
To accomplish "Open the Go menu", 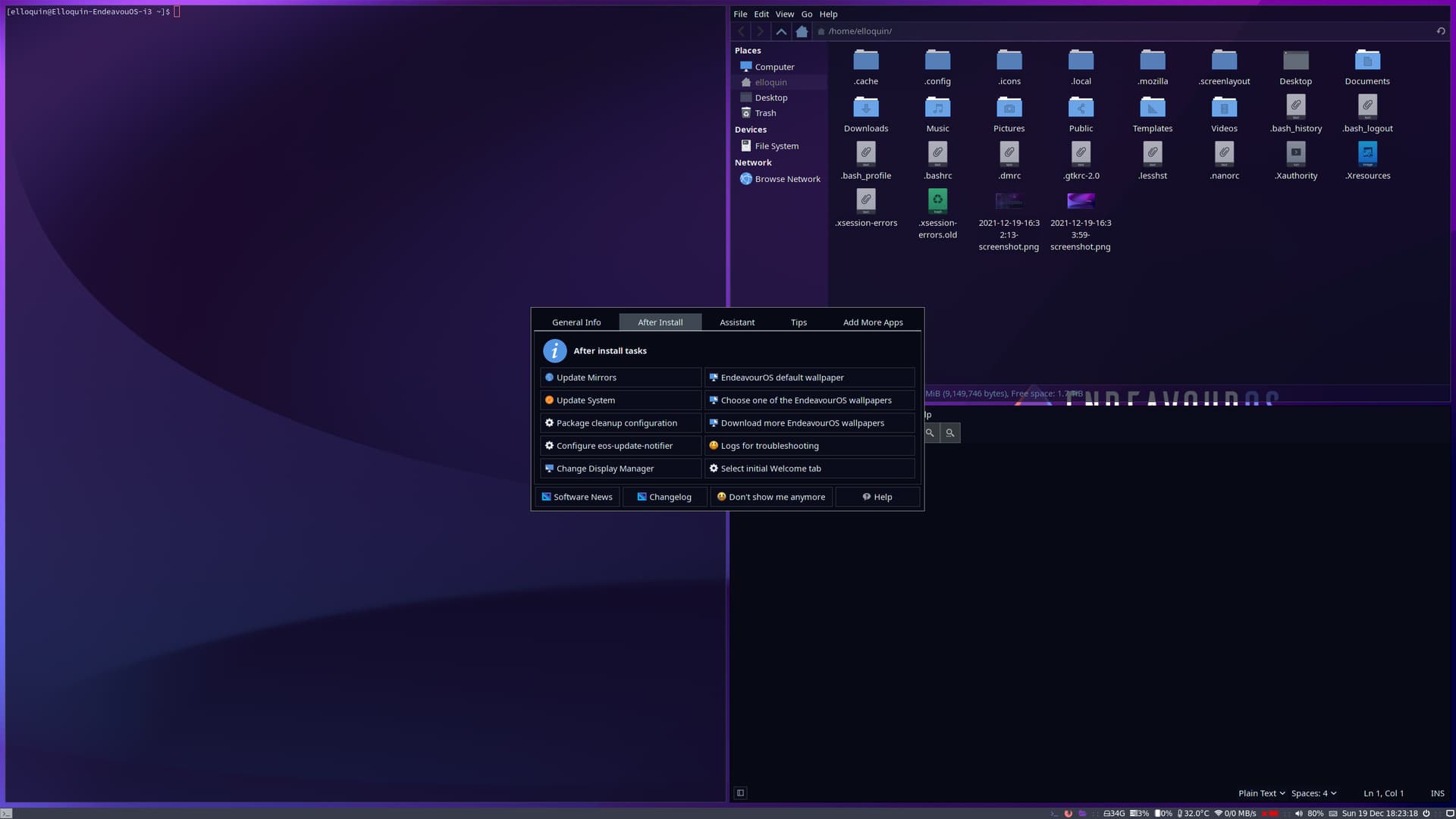I will click(807, 14).
